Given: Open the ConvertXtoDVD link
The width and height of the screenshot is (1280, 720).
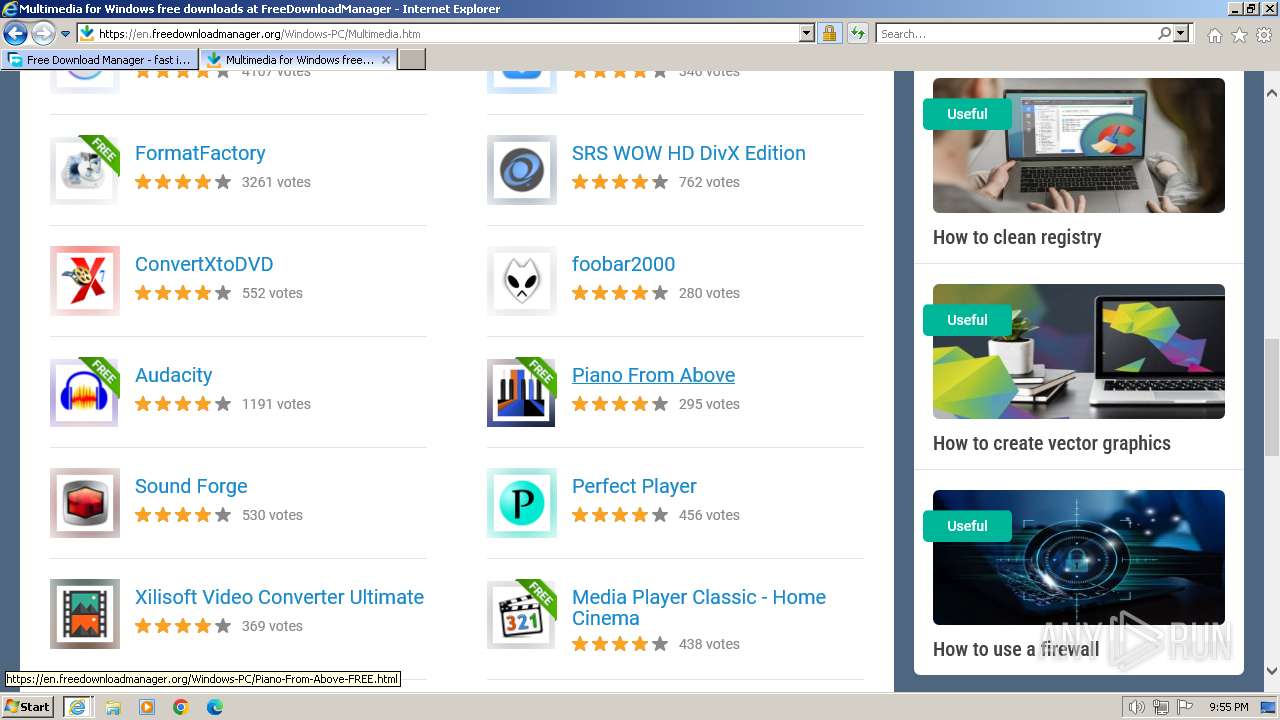Looking at the screenshot, I should pyautogui.click(x=204, y=264).
